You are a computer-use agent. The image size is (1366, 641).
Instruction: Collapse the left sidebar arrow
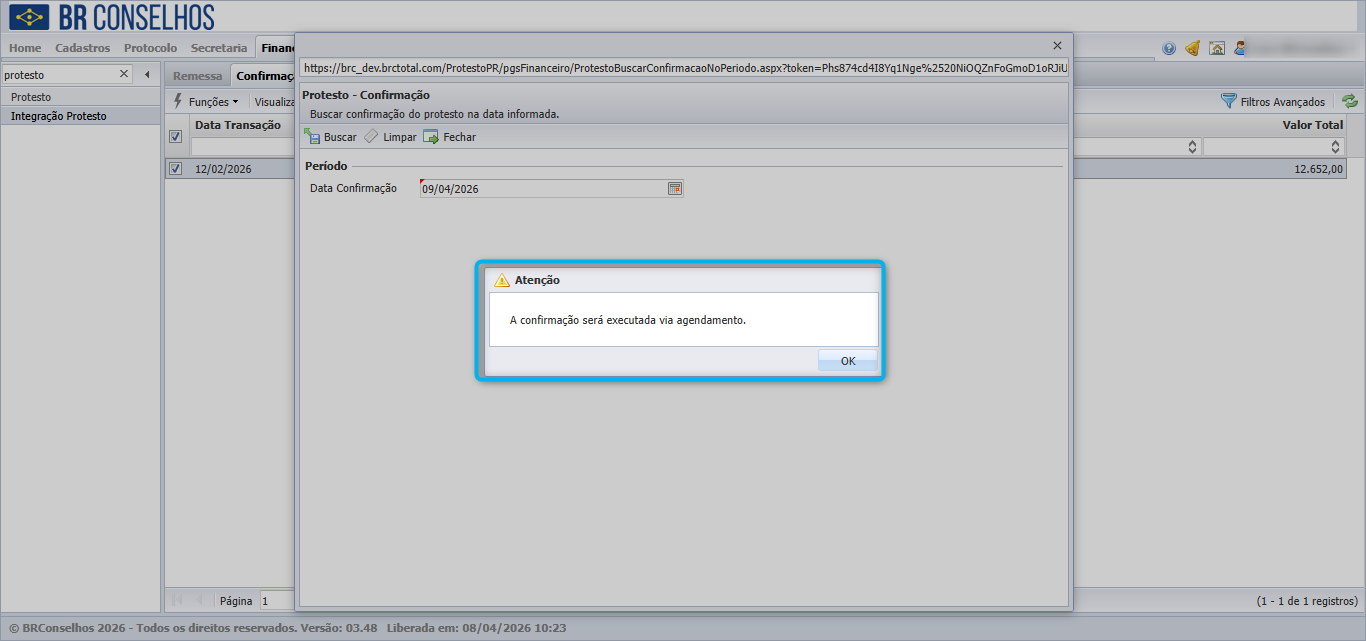147,74
